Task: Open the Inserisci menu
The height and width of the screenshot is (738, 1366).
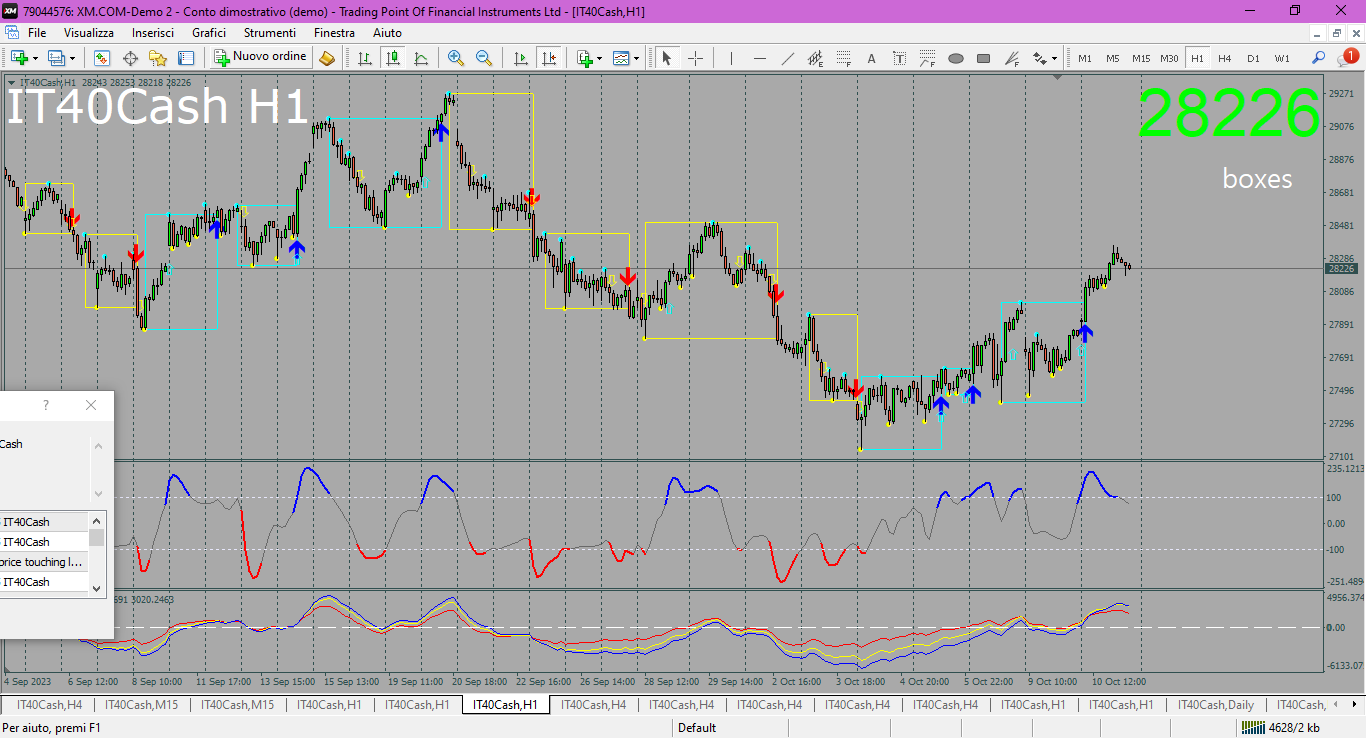Action: click(153, 33)
